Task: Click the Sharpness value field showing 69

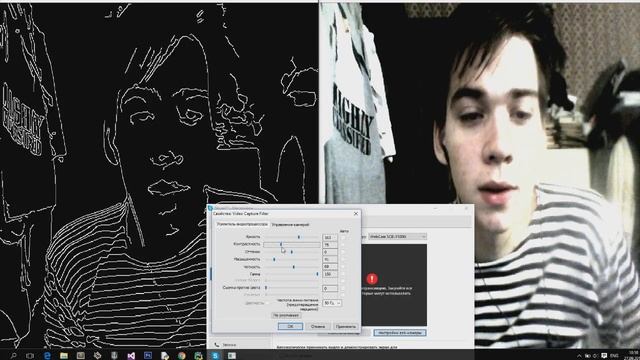Action: click(330, 267)
